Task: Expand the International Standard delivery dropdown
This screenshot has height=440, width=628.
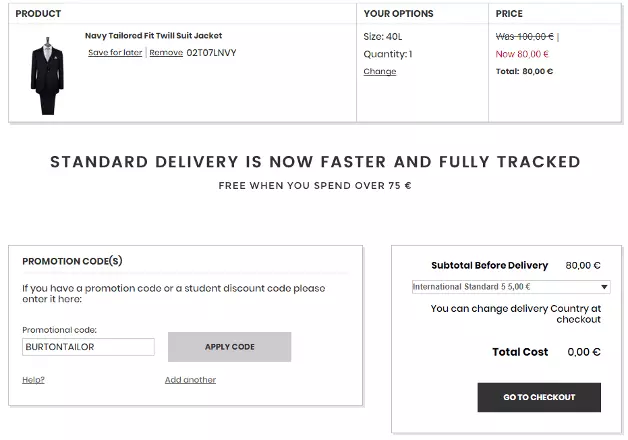Action: (x=511, y=287)
